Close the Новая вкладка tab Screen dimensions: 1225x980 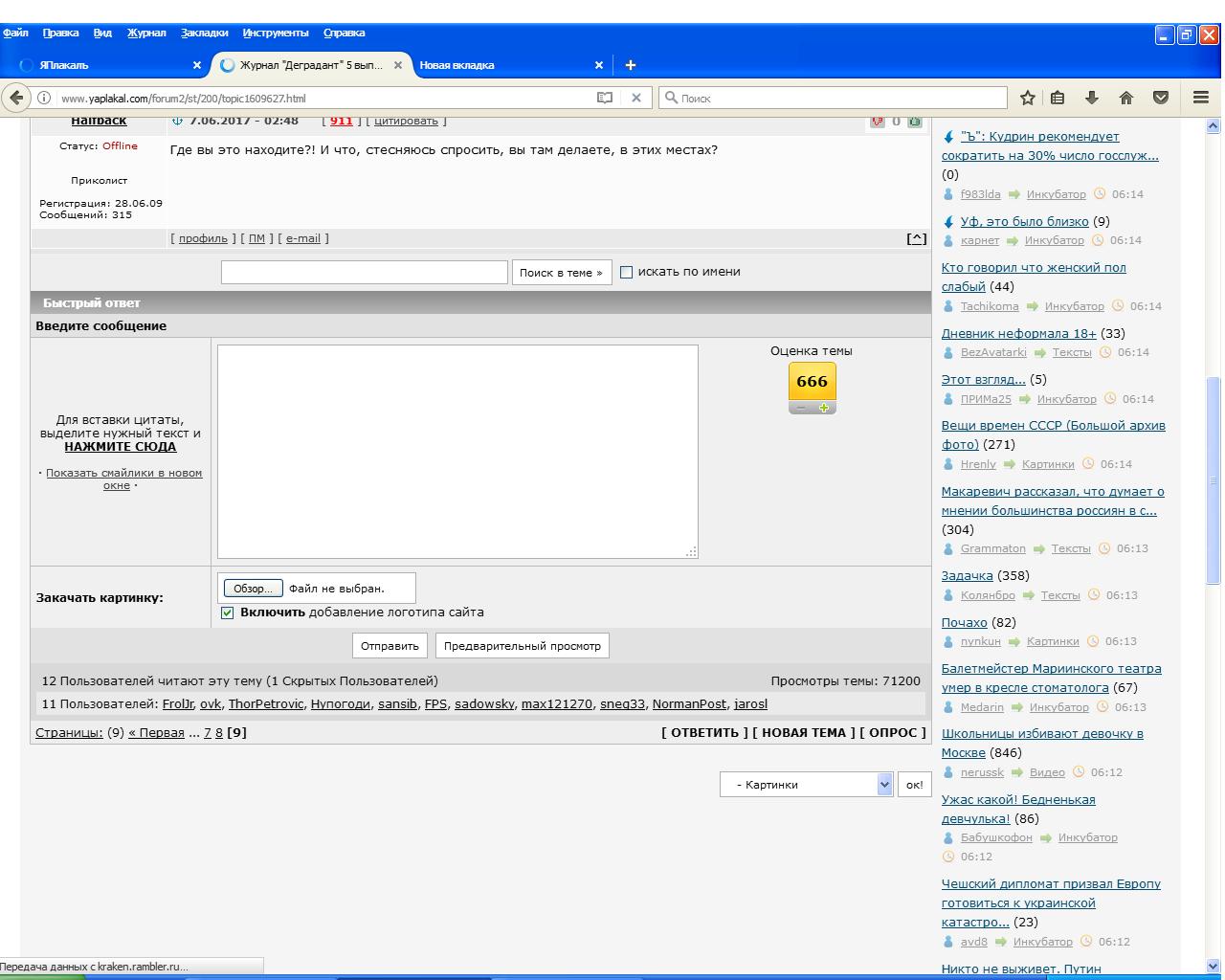(599, 65)
